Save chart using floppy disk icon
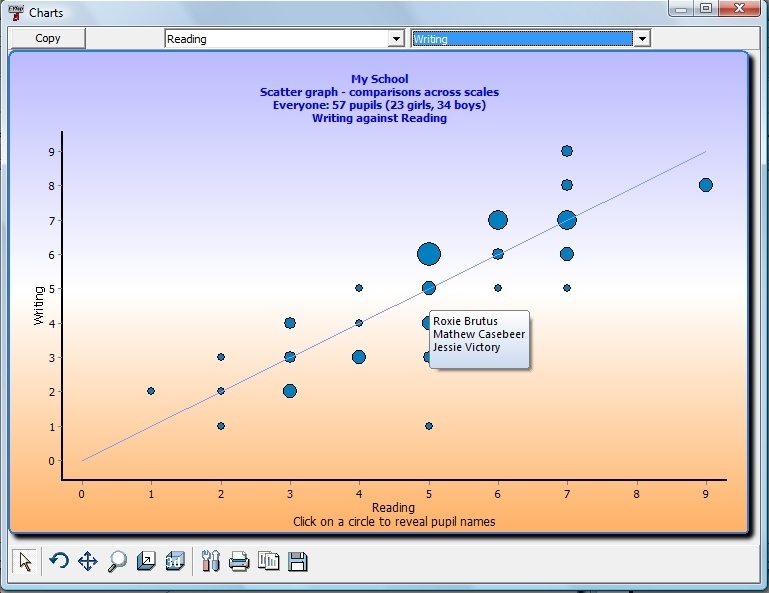 pyautogui.click(x=297, y=561)
